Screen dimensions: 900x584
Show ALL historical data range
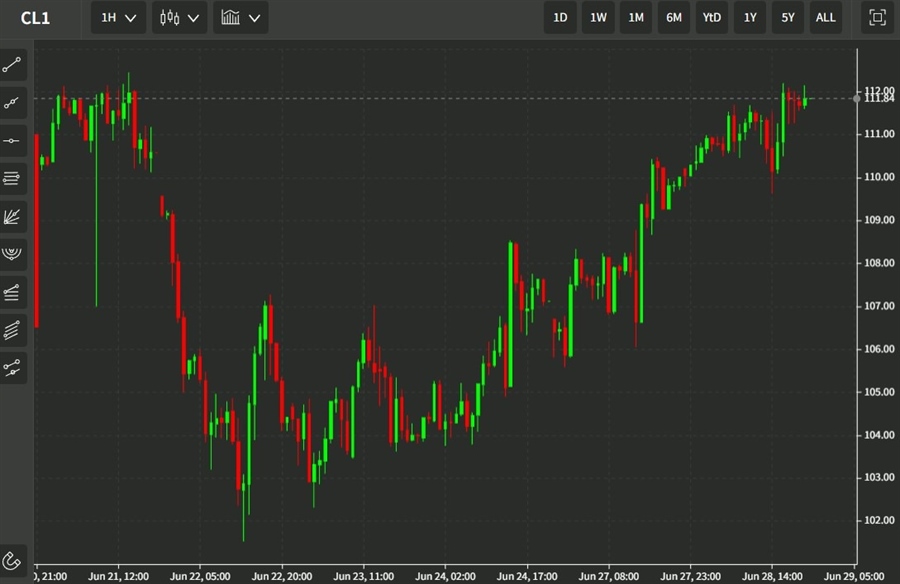click(x=826, y=18)
